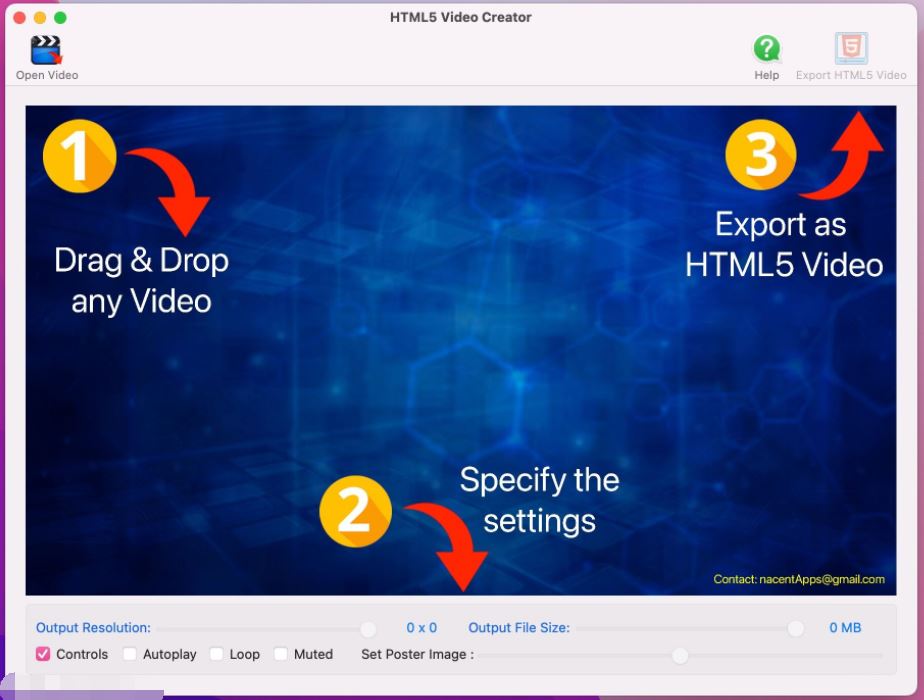The width and height of the screenshot is (924, 700).
Task: Enable the Autoplay checkbox
Action: (x=130, y=653)
